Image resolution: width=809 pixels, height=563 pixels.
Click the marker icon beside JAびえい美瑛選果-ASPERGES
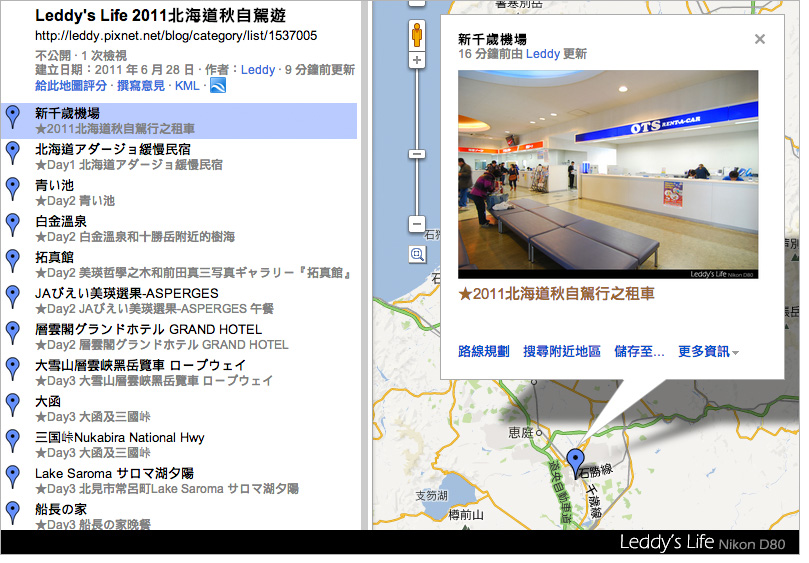(x=13, y=299)
